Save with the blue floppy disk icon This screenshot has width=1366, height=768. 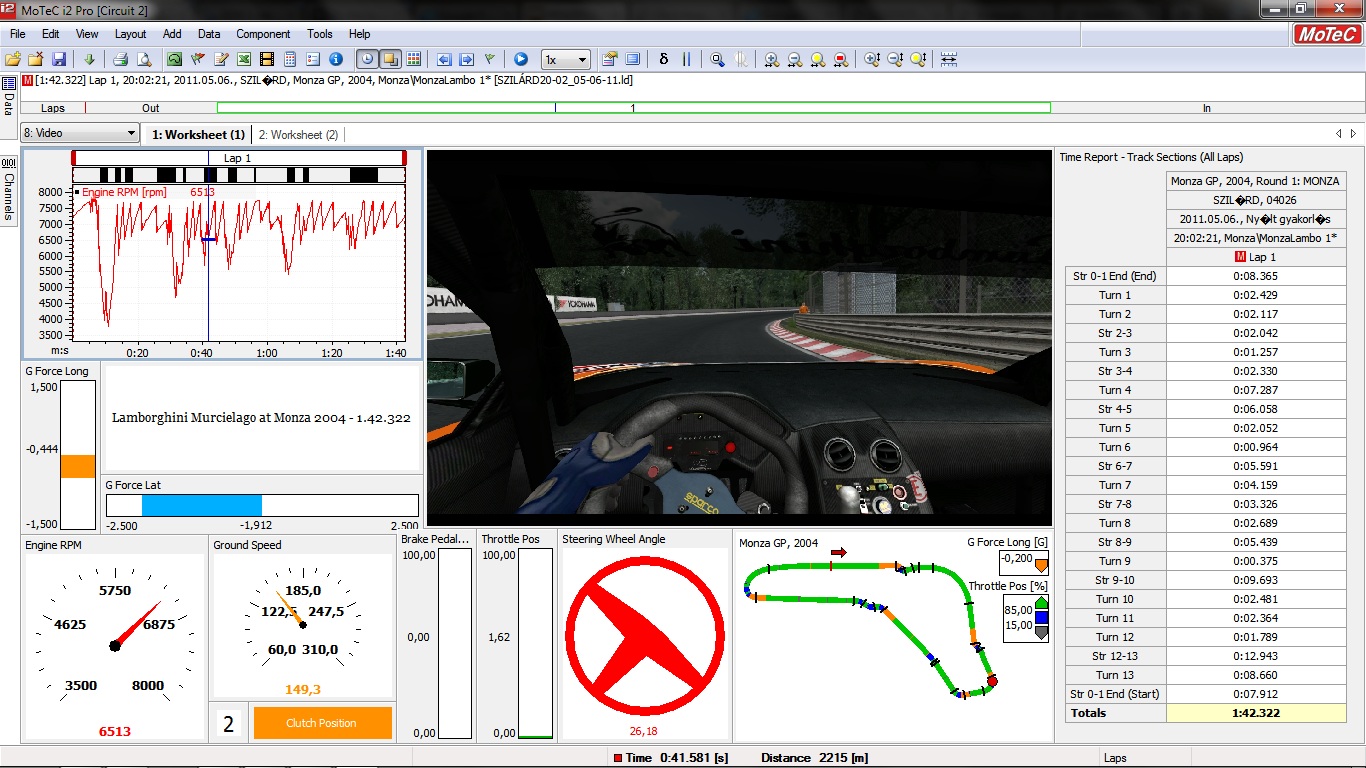(58, 59)
